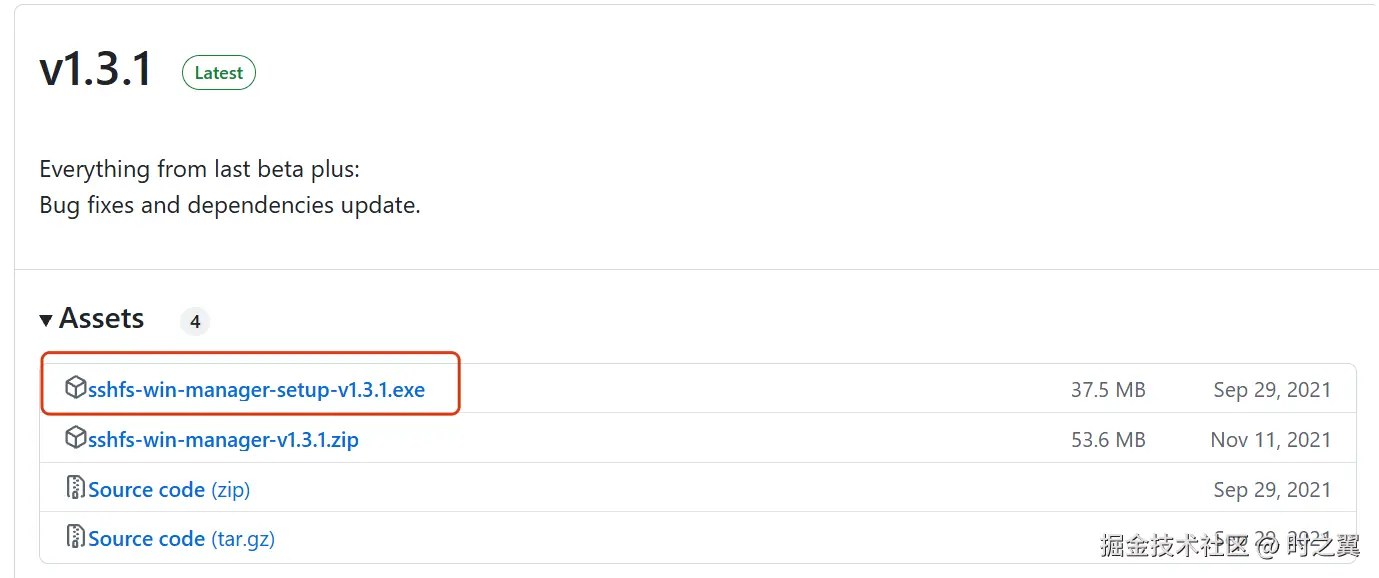Click the 53.6 MB file size

1108,440
